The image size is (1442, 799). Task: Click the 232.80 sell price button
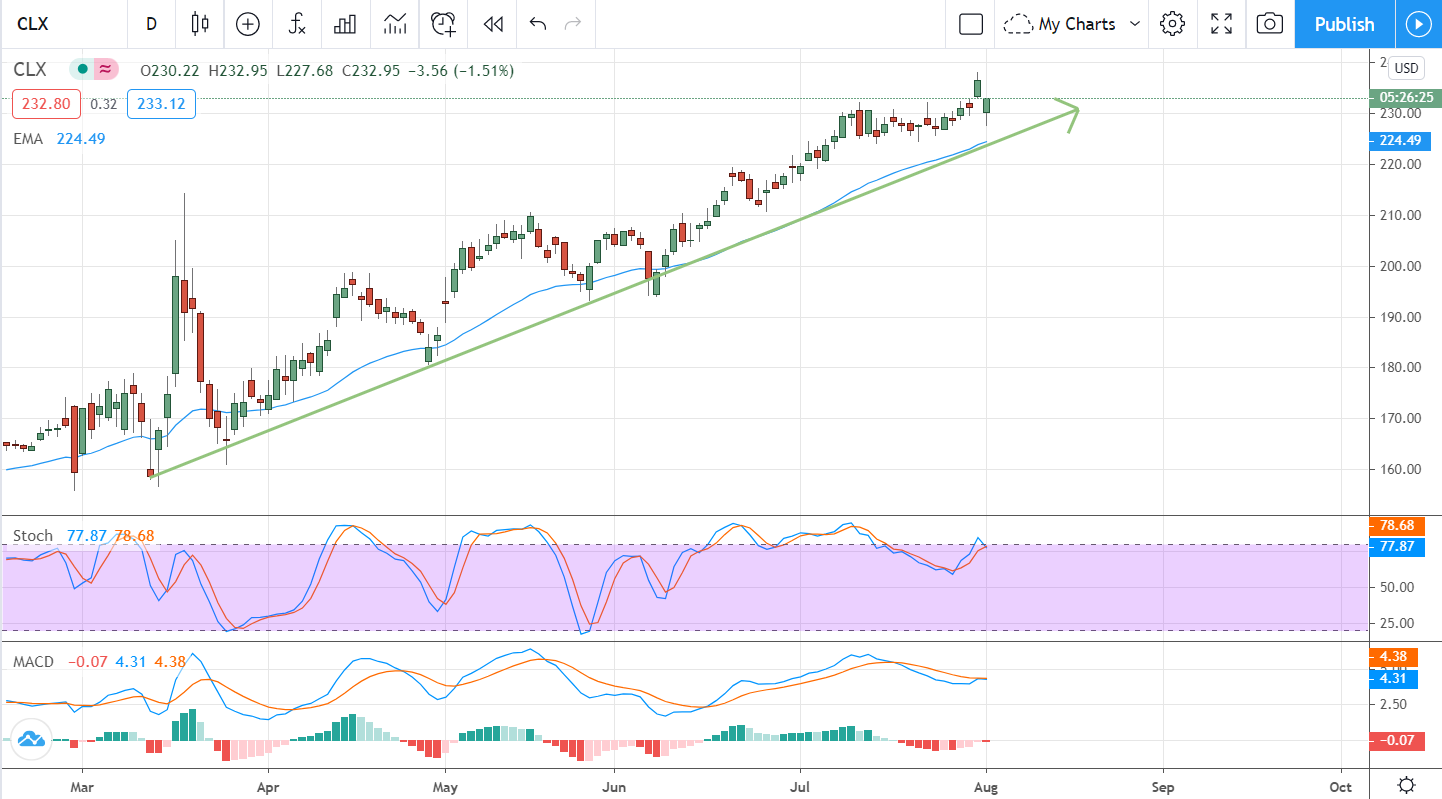tap(40, 103)
